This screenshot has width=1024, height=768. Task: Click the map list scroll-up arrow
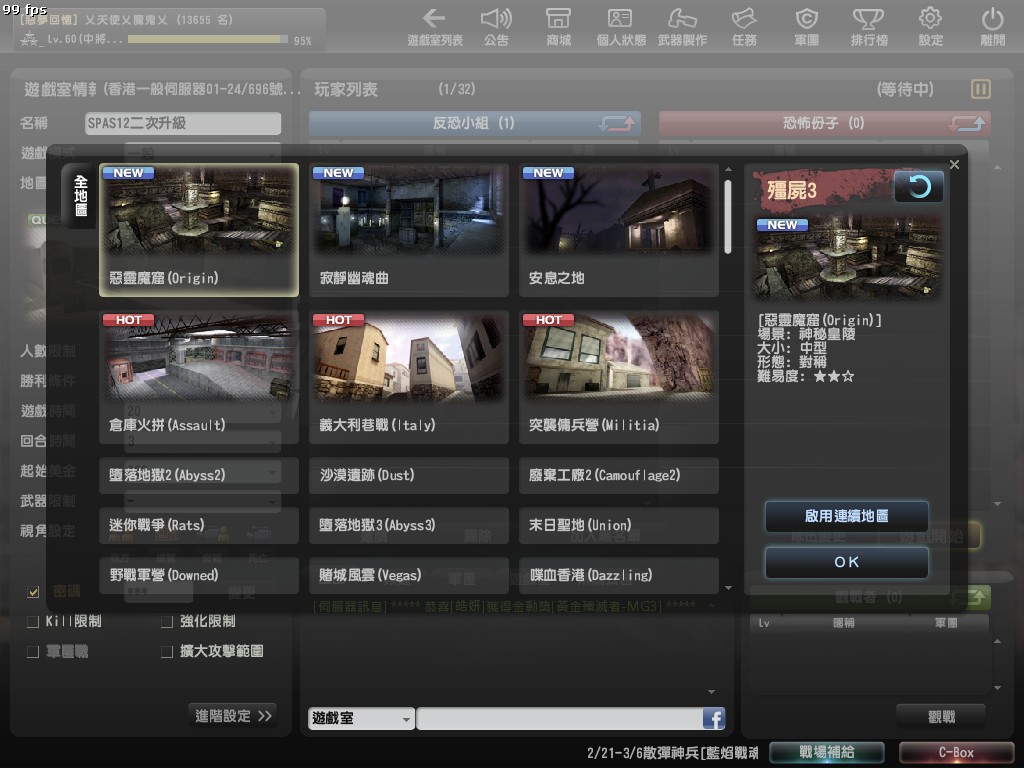[x=728, y=170]
